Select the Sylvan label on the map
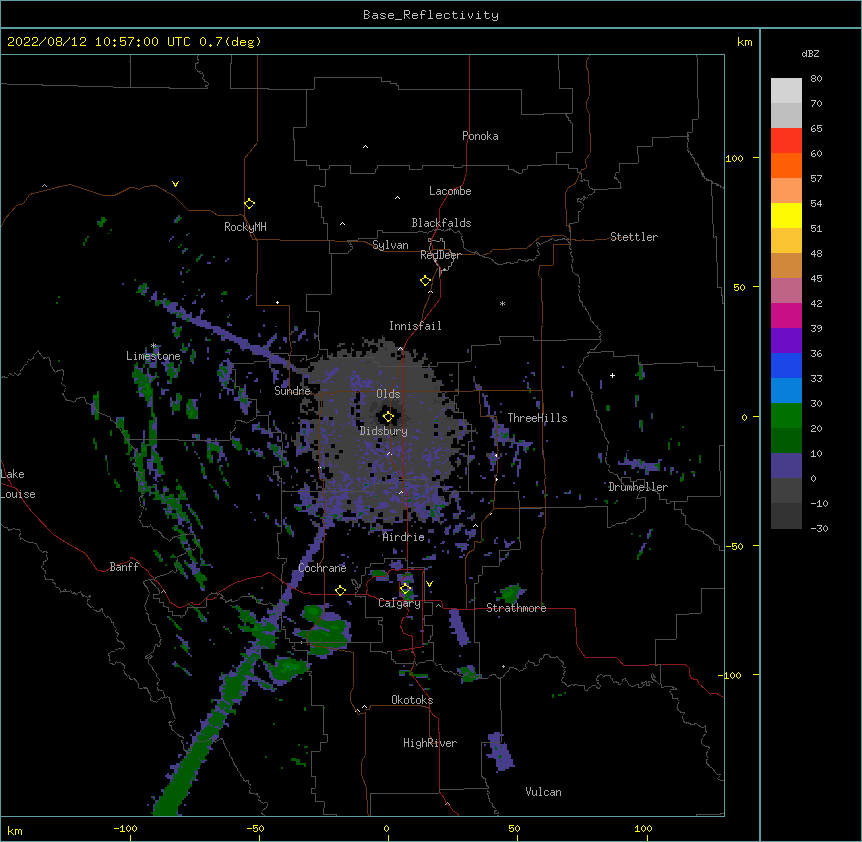This screenshot has height=842, width=862. click(x=390, y=245)
